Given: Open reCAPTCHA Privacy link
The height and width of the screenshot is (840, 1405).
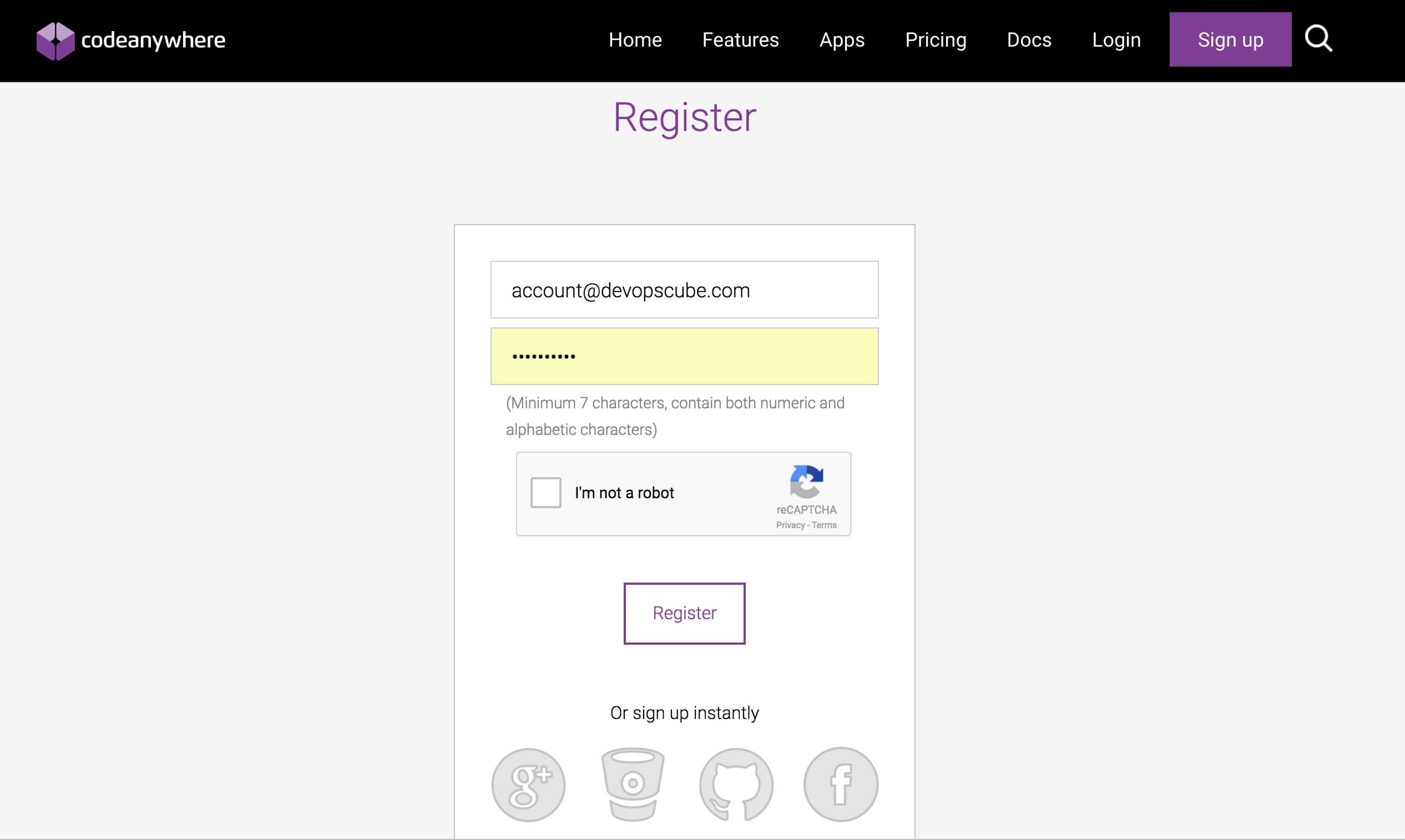Looking at the screenshot, I should coord(790,525).
